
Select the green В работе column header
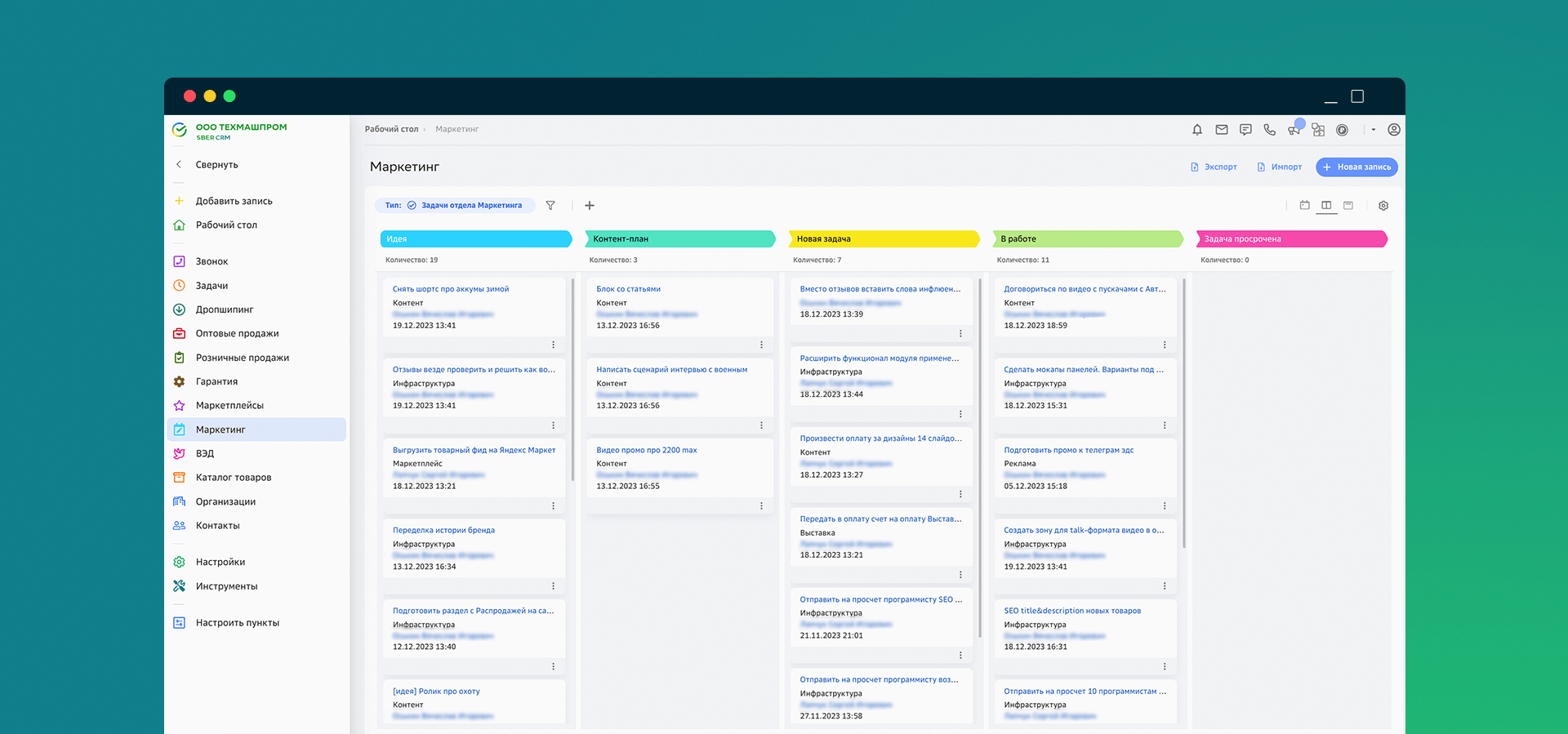[1088, 239]
